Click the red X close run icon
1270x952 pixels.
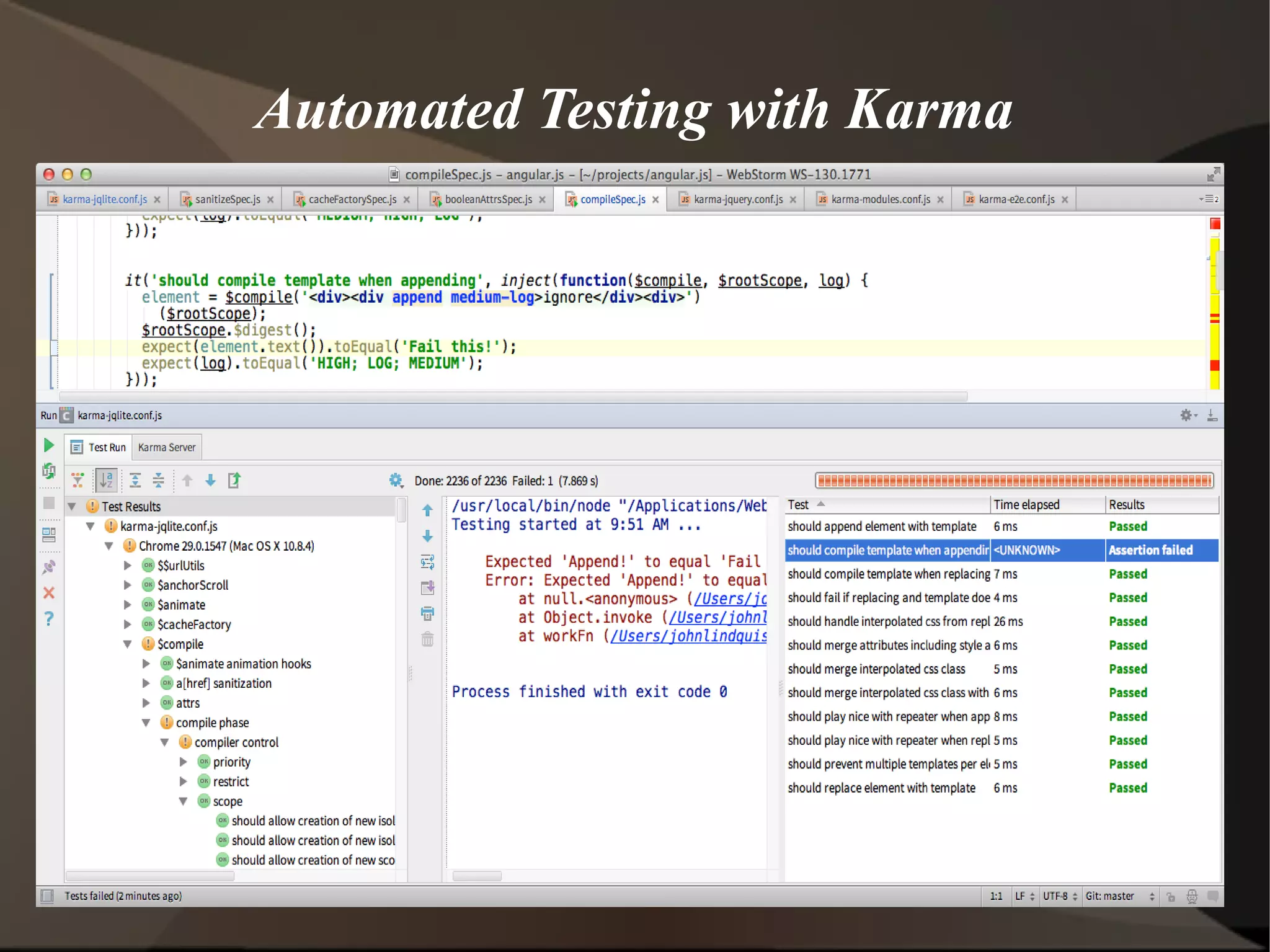[49, 593]
